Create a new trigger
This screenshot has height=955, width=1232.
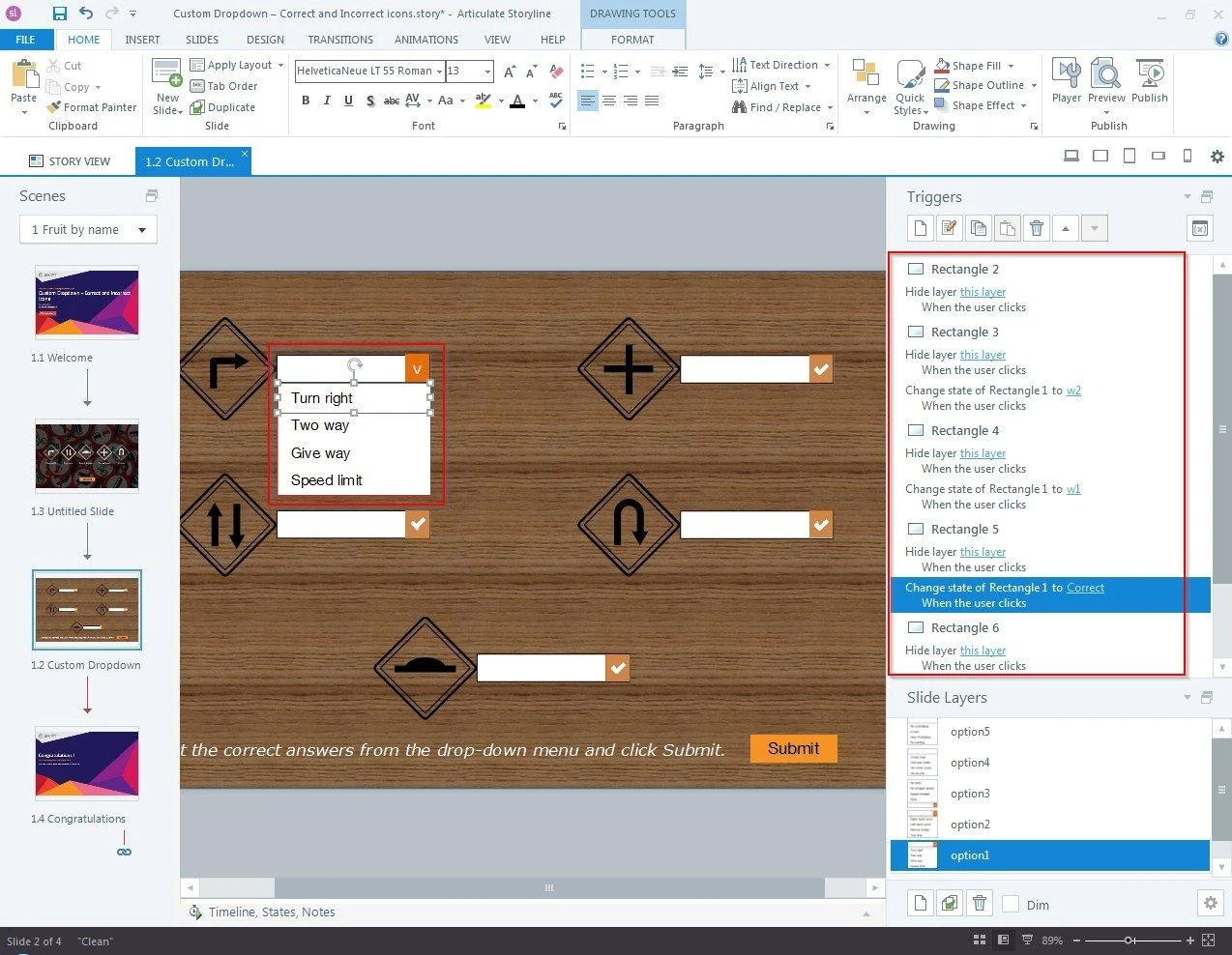(921, 228)
